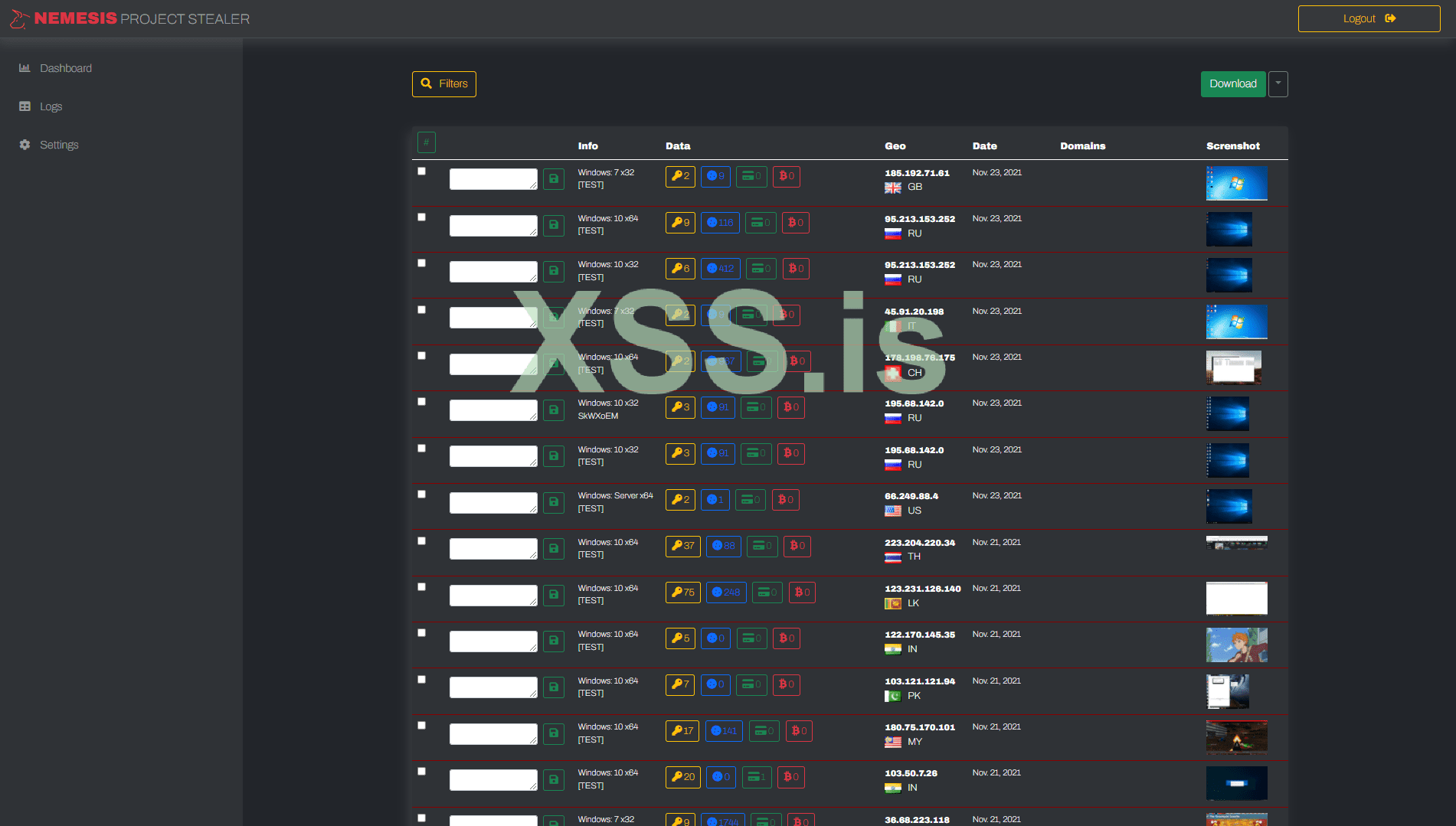Click the green Download button
Viewport: 1456px width, 826px height.
click(x=1233, y=84)
